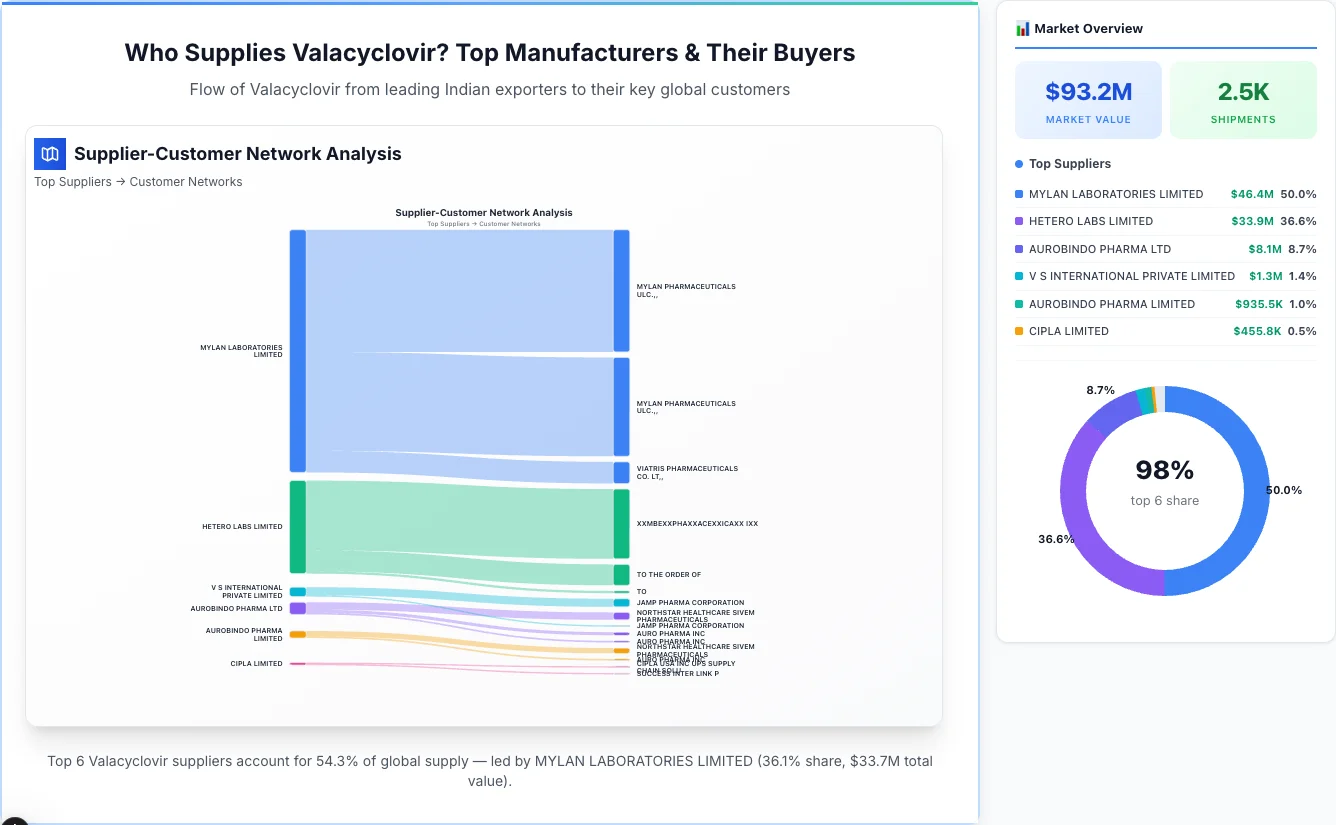Viewport: 1336px width, 825px height.
Task: Click the $46.4M value for MYLAN LABORATORIES
Action: tap(1252, 194)
